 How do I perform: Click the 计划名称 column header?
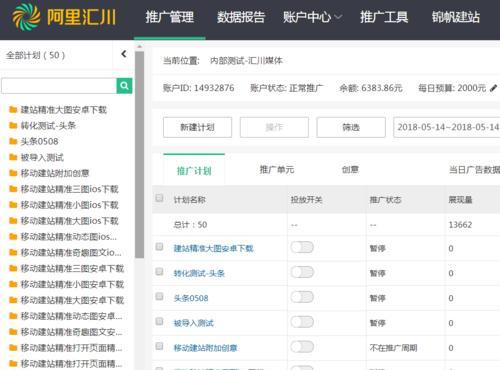coord(190,200)
